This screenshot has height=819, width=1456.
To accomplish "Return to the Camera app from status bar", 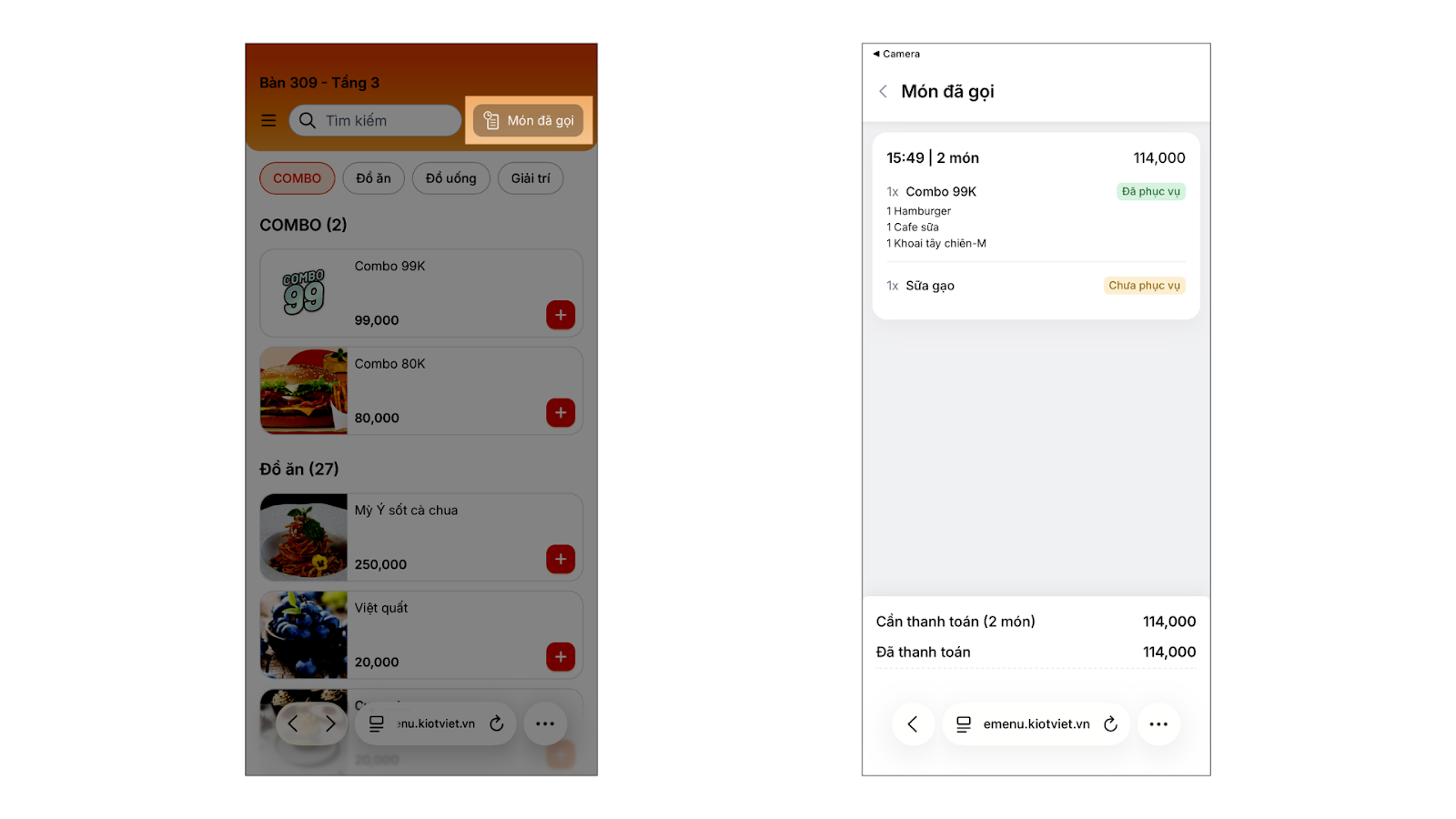I will tap(896, 54).
